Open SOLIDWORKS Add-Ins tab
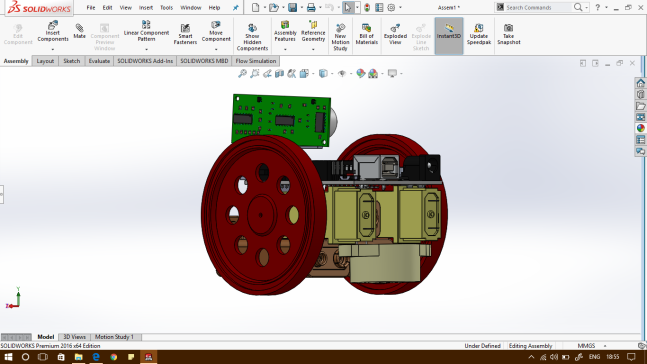647x364 pixels. (x=145, y=61)
